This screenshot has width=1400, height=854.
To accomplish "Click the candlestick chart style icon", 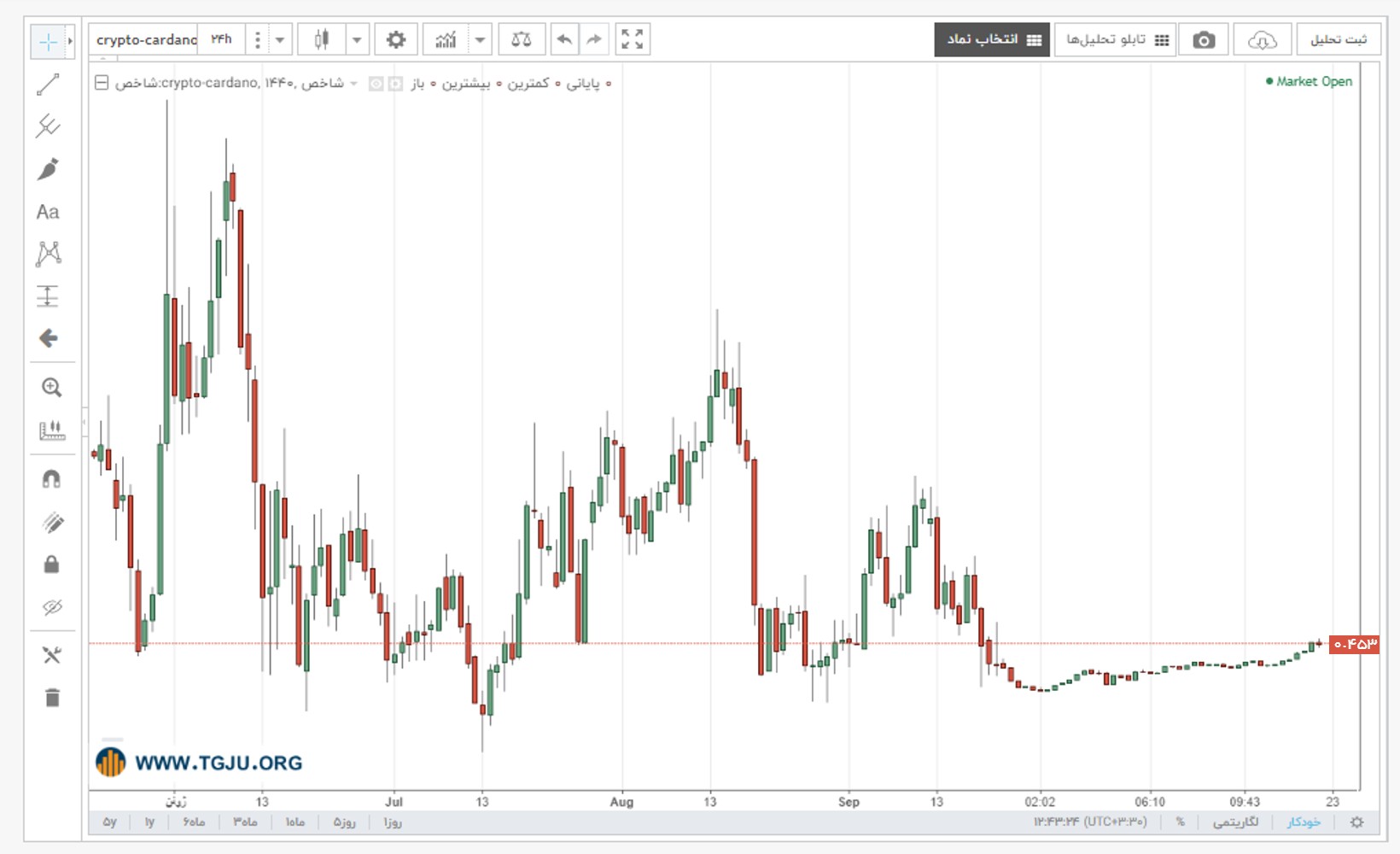I will pos(322,39).
